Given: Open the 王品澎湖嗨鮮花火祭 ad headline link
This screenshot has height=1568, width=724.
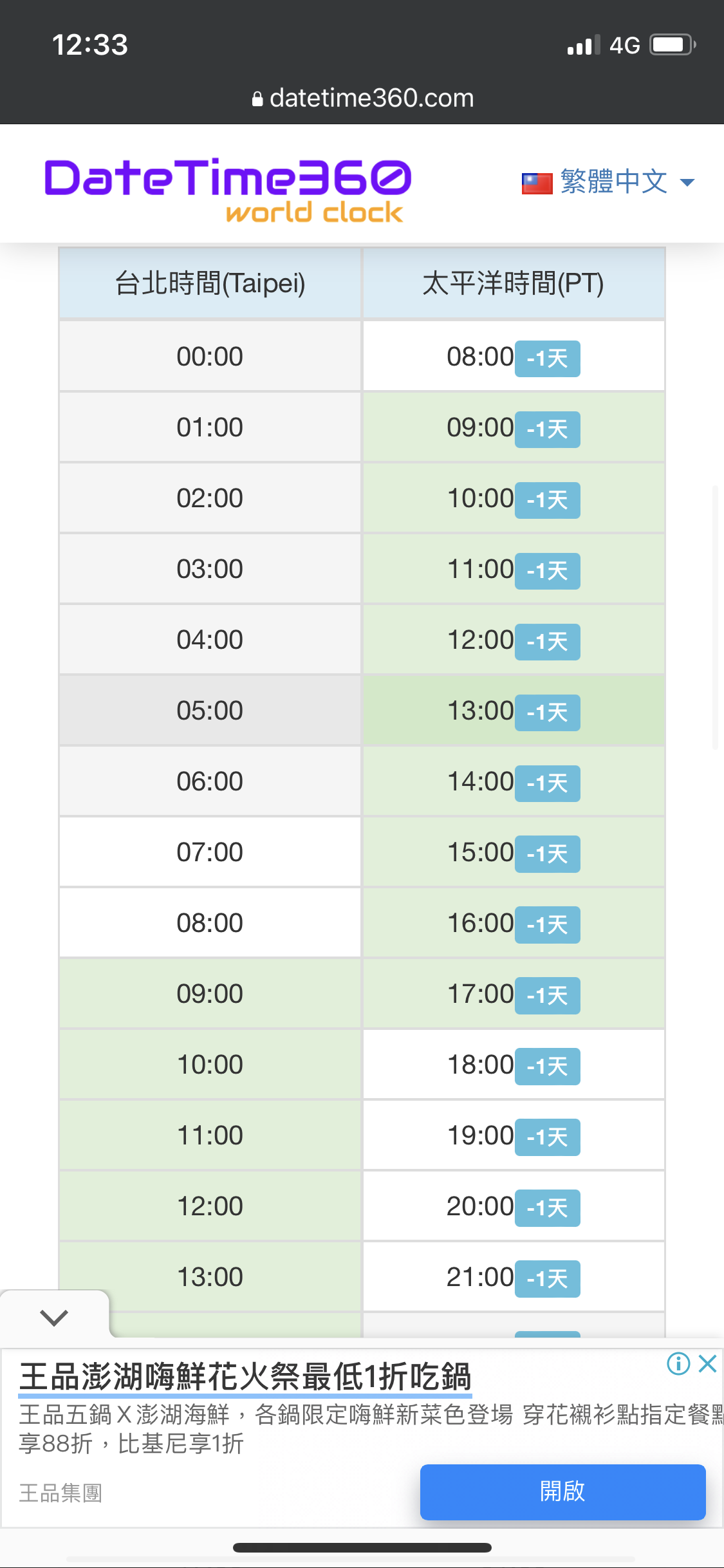Looking at the screenshot, I should click(x=245, y=1377).
